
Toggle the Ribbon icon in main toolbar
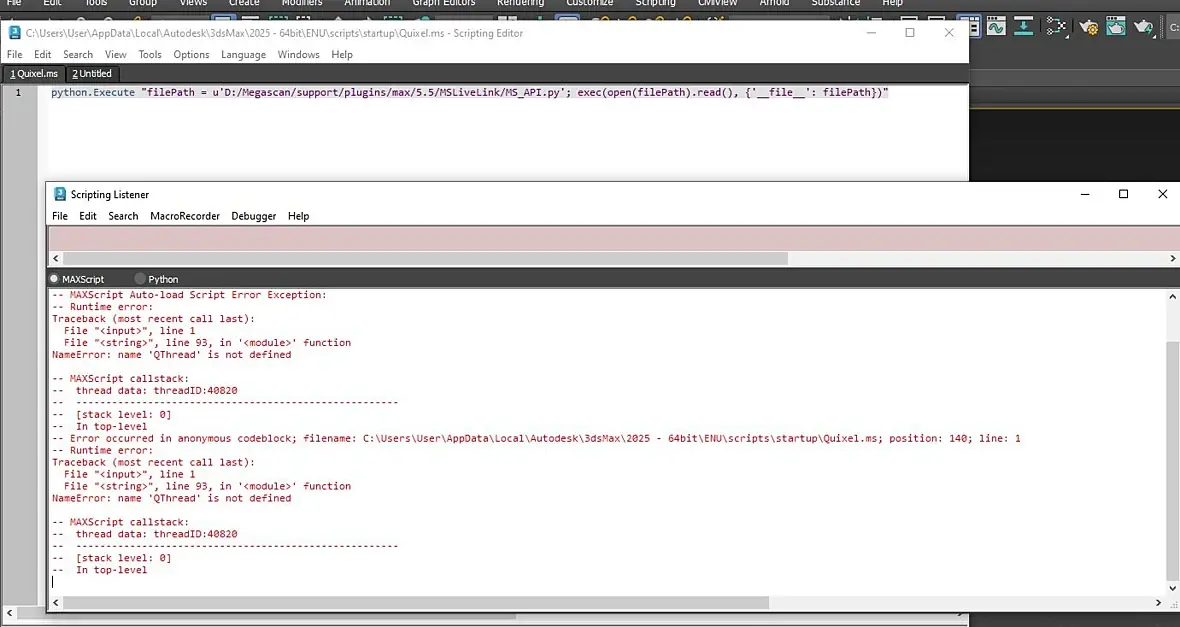[x=975, y=26]
